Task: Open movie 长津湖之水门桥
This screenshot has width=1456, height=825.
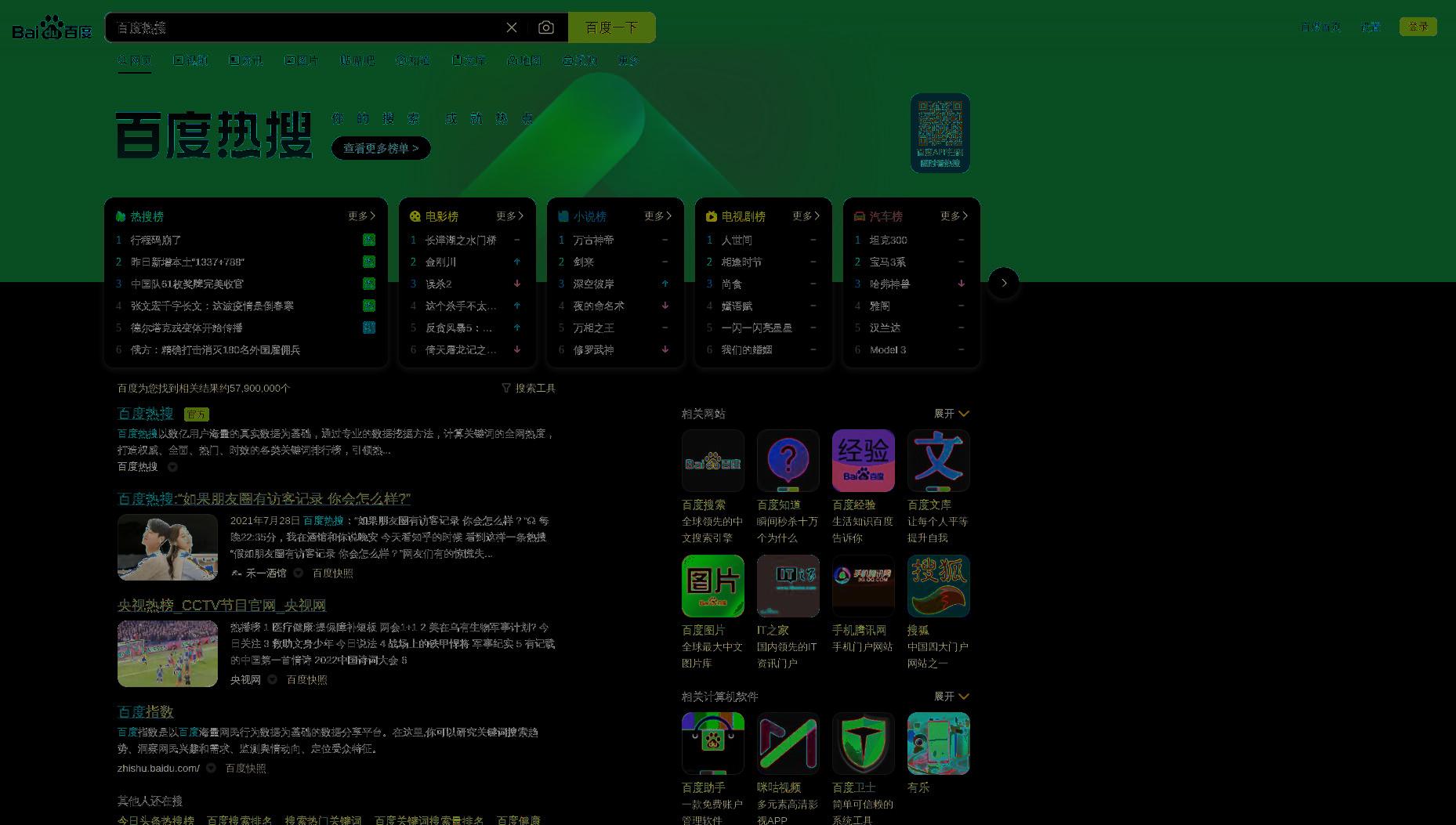Action: tap(461, 240)
